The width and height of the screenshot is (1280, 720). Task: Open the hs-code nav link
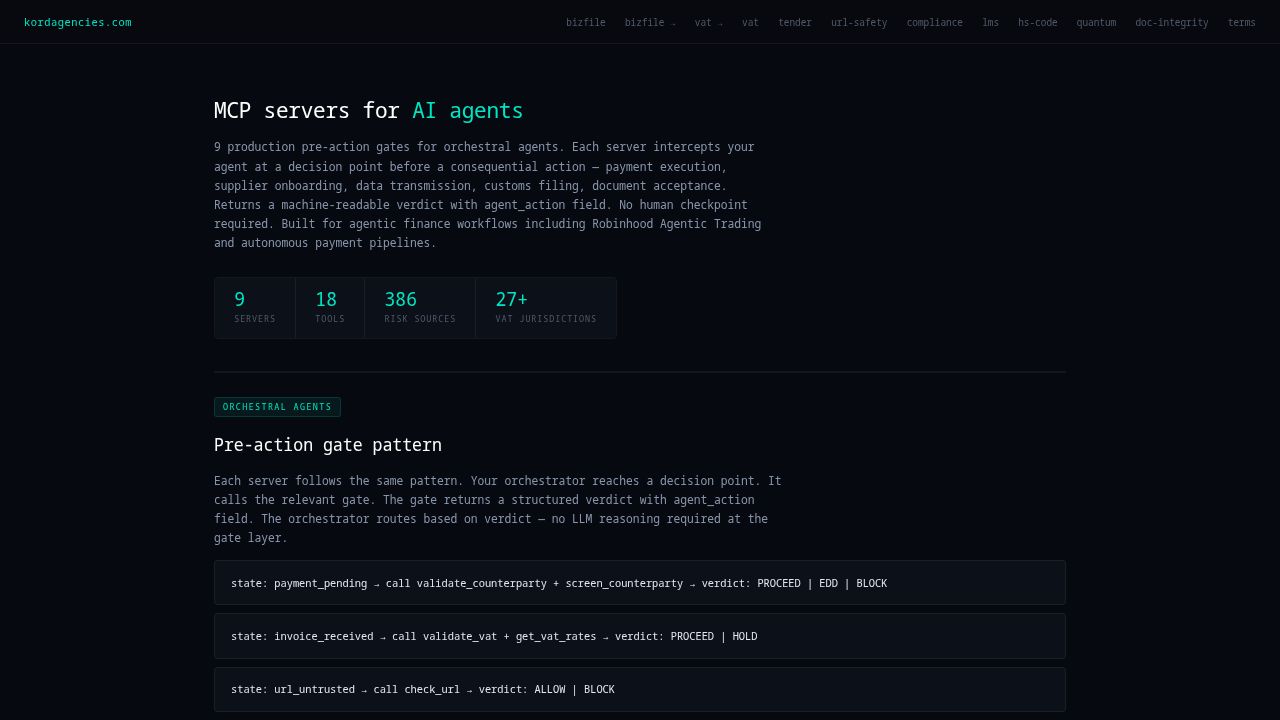coord(1037,23)
